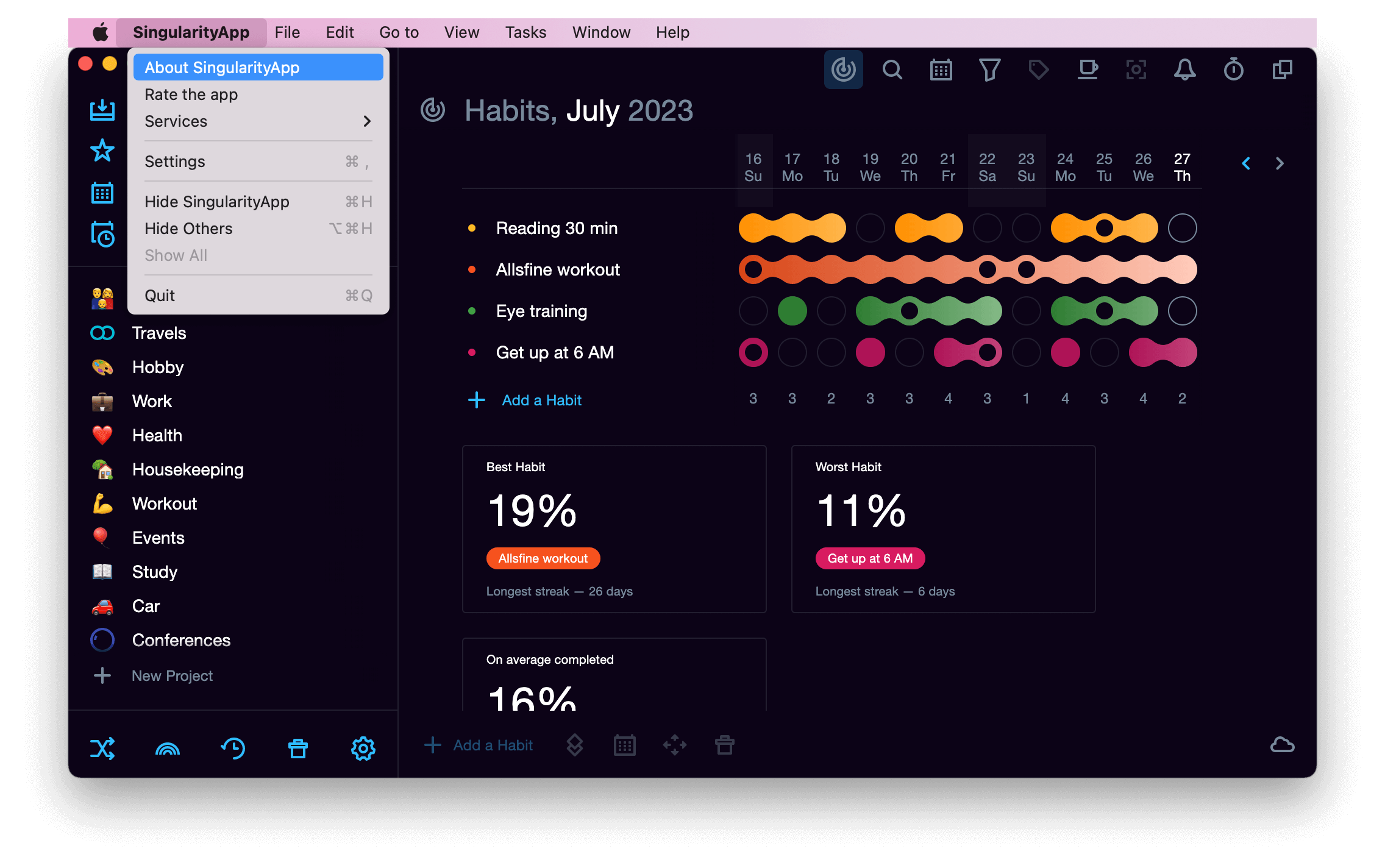Select the 27 Th date column header
The width and height of the screenshot is (1385, 868).
pyautogui.click(x=1183, y=167)
